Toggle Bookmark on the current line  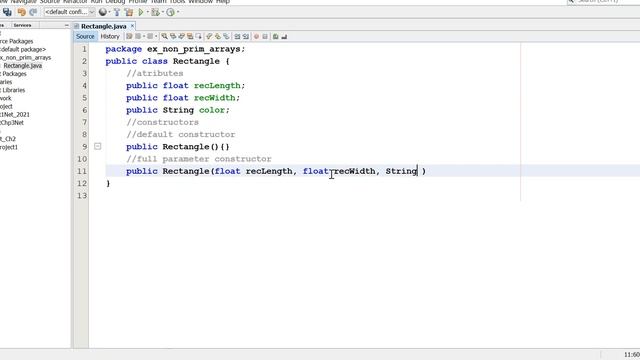point(226,36)
